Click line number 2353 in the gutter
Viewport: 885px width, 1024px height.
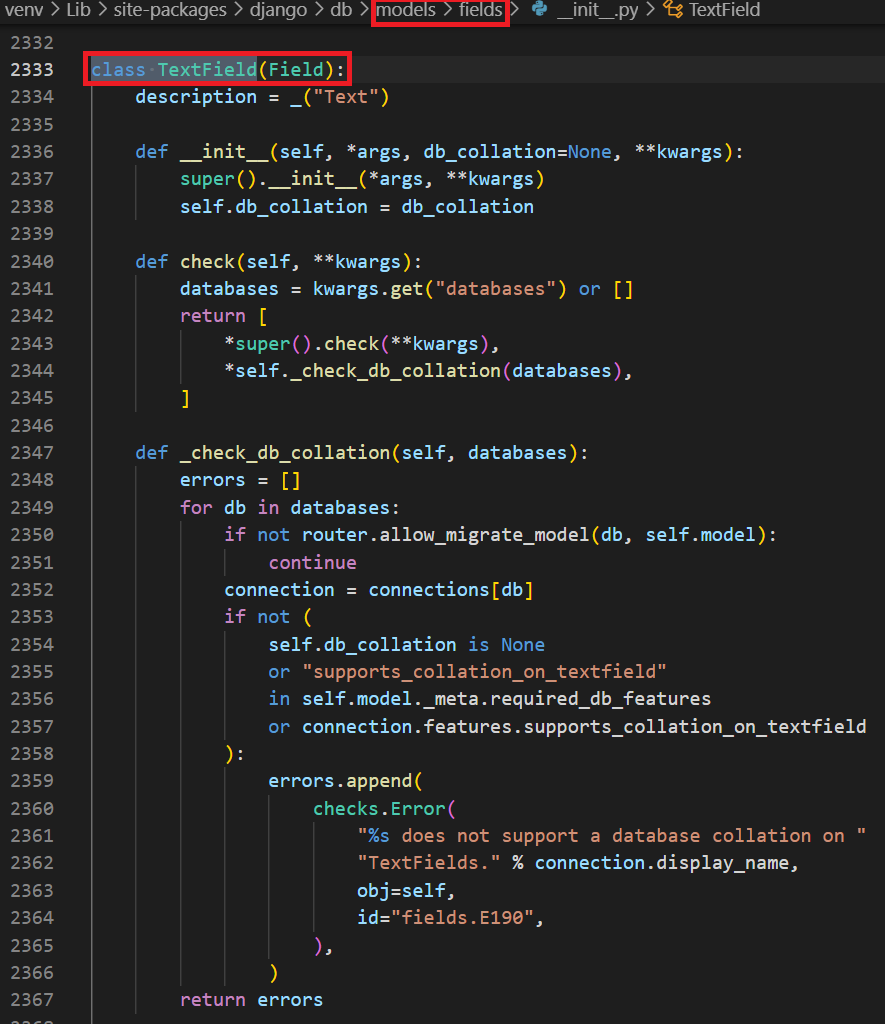[32, 616]
